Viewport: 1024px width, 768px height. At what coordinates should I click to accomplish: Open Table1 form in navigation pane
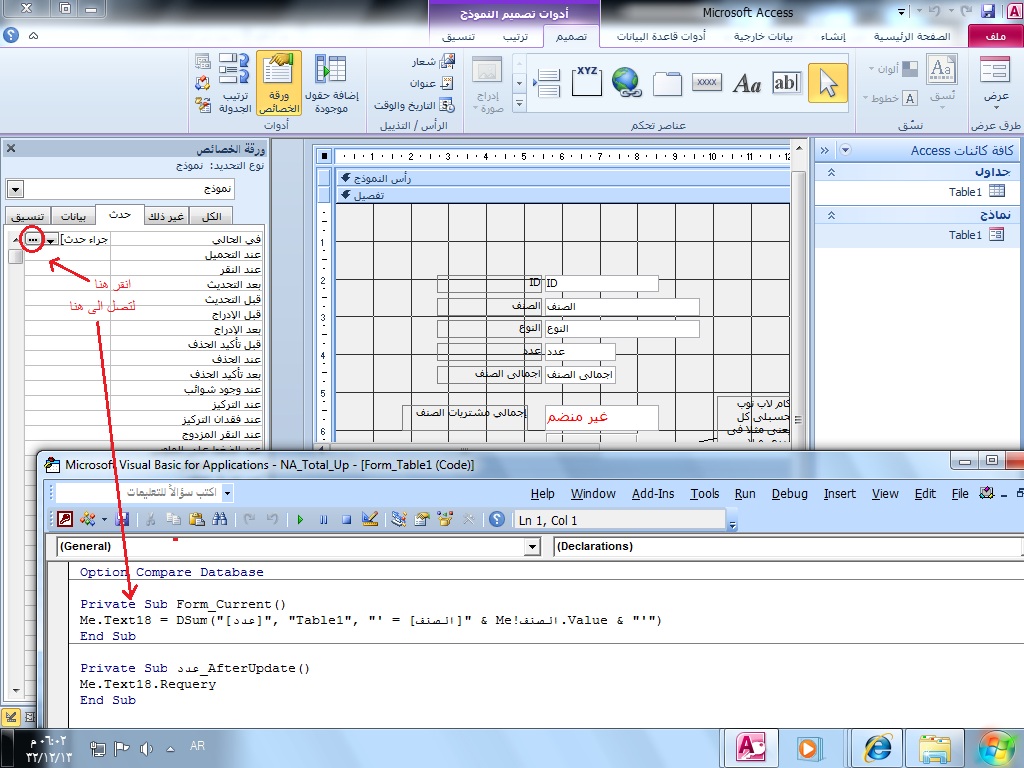pyautogui.click(x=976, y=234)
